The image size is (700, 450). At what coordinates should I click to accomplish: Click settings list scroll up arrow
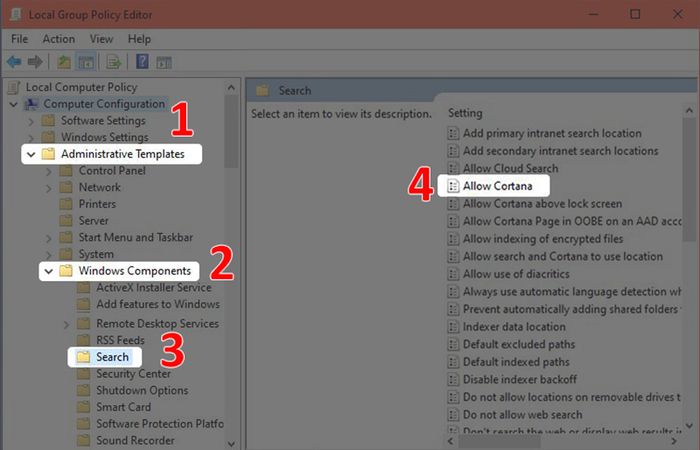click(x=689, y=110)
